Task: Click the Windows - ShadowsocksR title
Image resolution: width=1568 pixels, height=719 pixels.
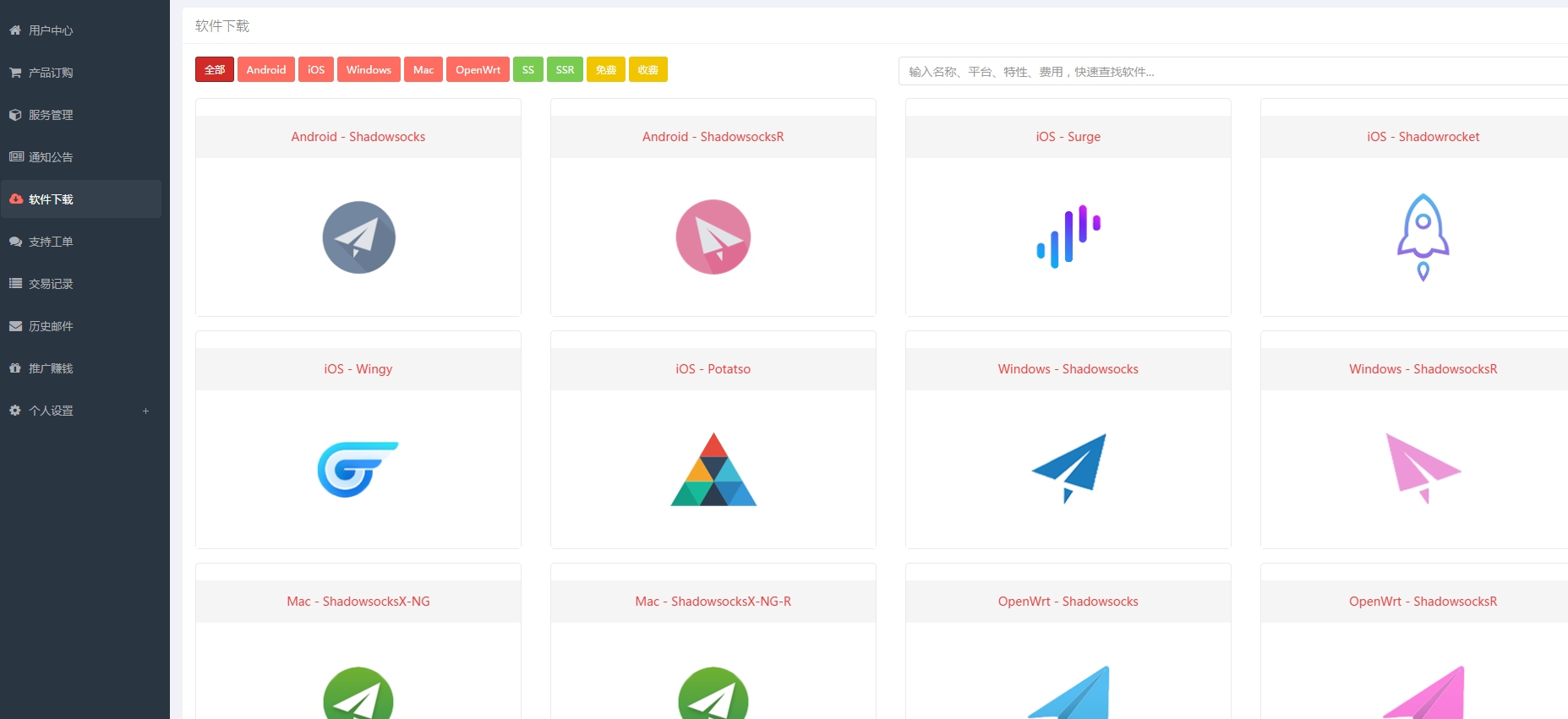Action: (1423, 369)
